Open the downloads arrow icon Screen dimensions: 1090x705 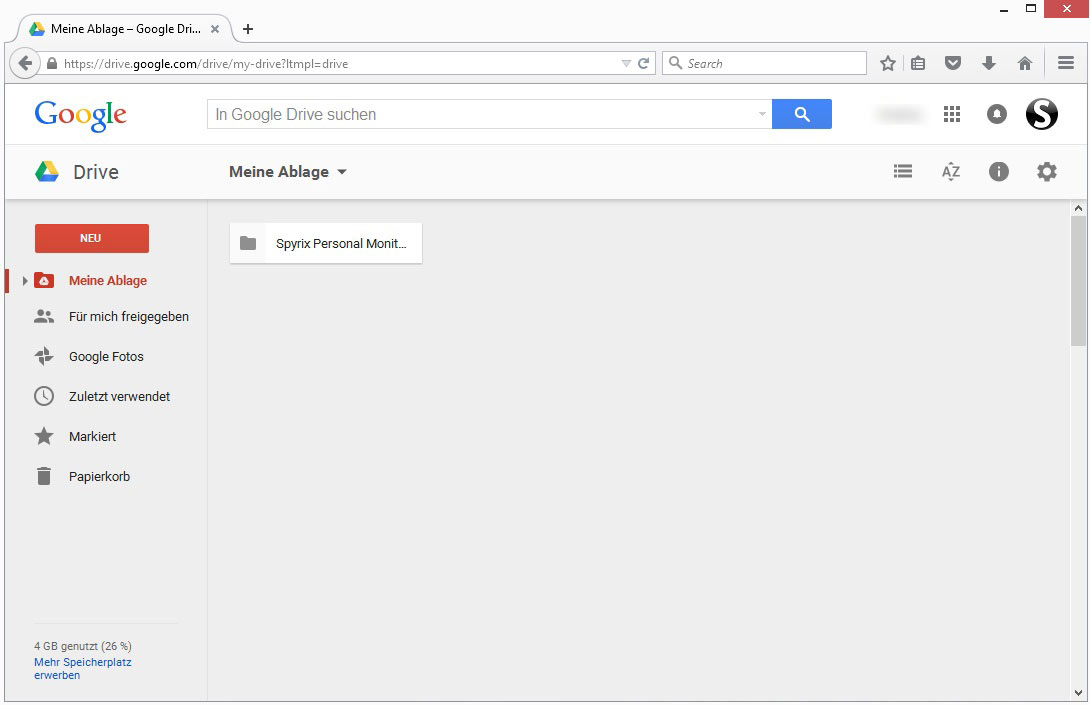[989, 63]
